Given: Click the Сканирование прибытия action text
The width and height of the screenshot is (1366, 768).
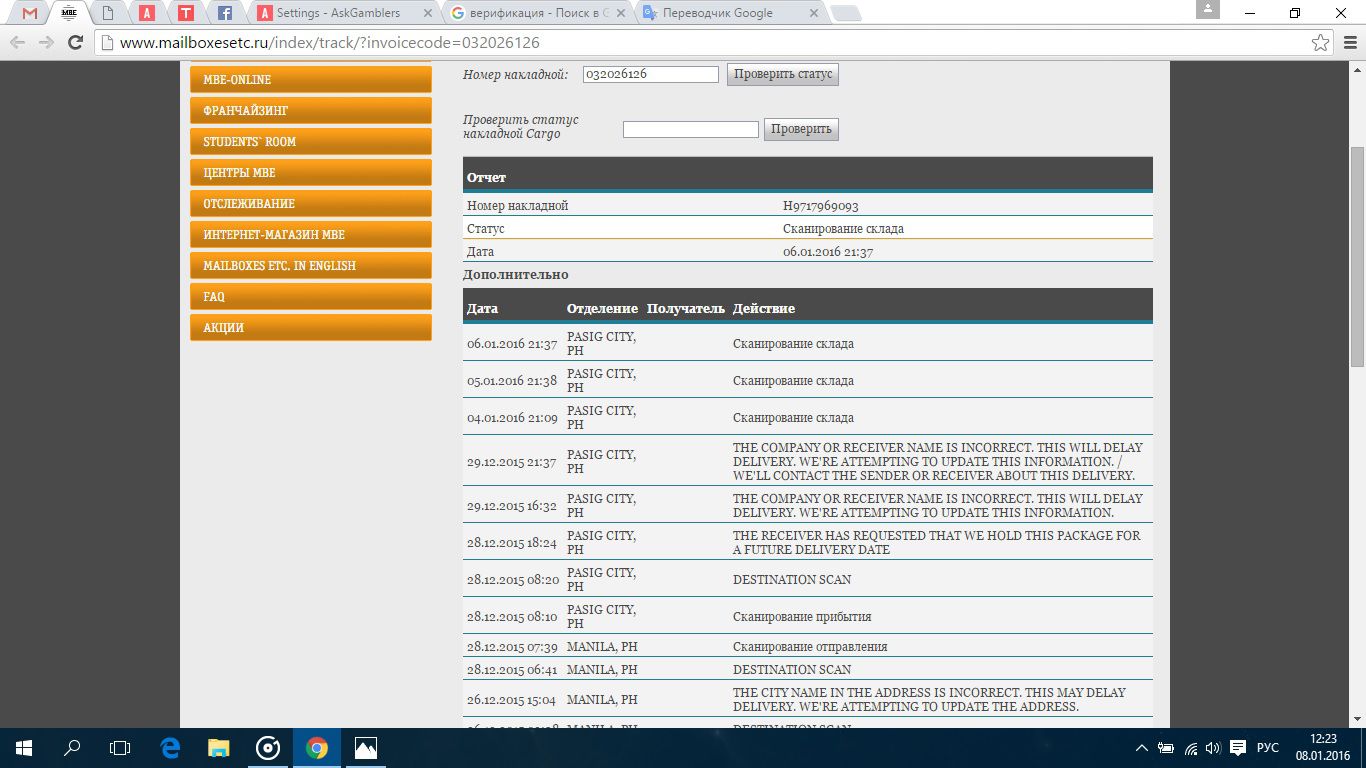Looking at the screenshot, I should 802,617.
